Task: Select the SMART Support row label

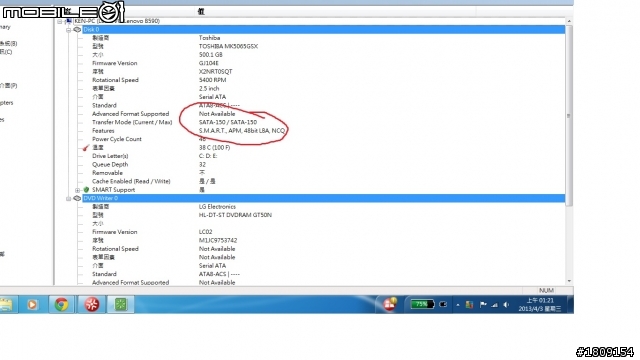Action: pyautogui.click(x=113, y=190)
